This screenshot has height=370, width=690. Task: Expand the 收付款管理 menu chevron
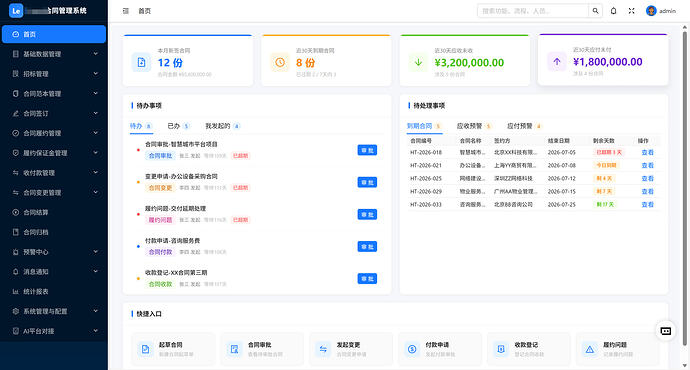95,172
